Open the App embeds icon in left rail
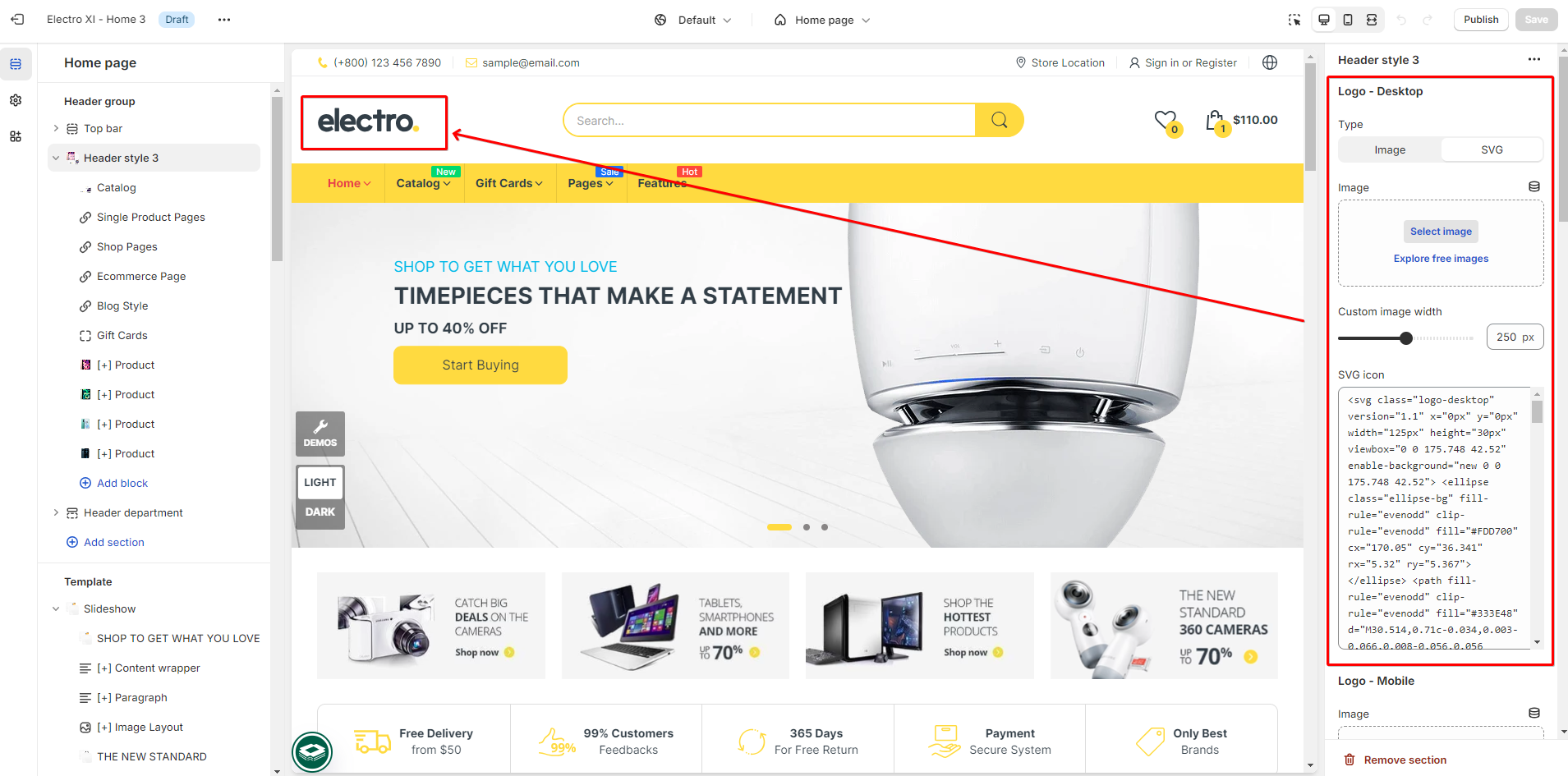Viewport: 1568px width, 776px height. pos(16,136)
